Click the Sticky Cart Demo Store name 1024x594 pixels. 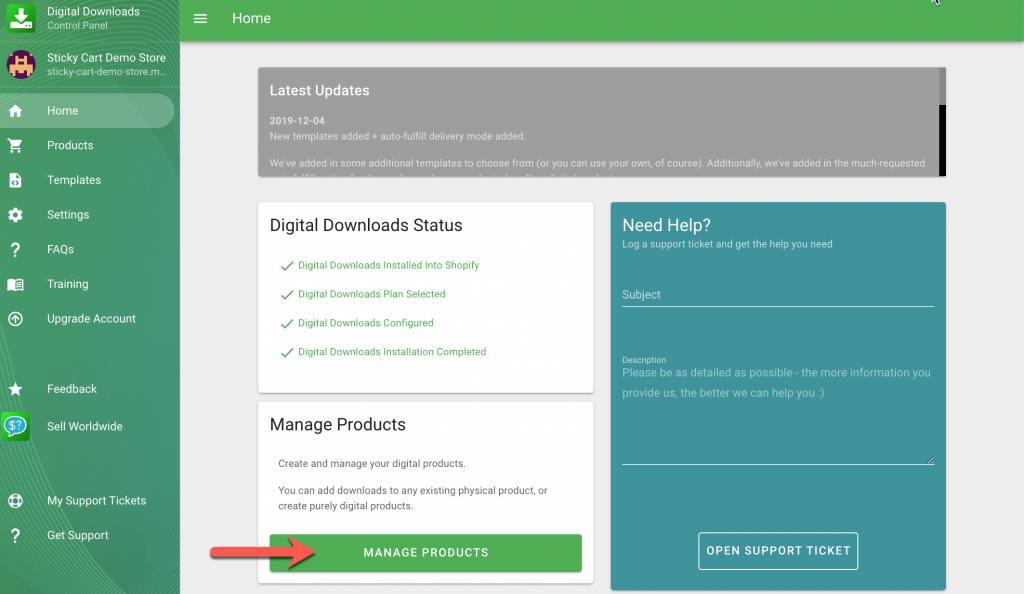(x=106, y=58)
